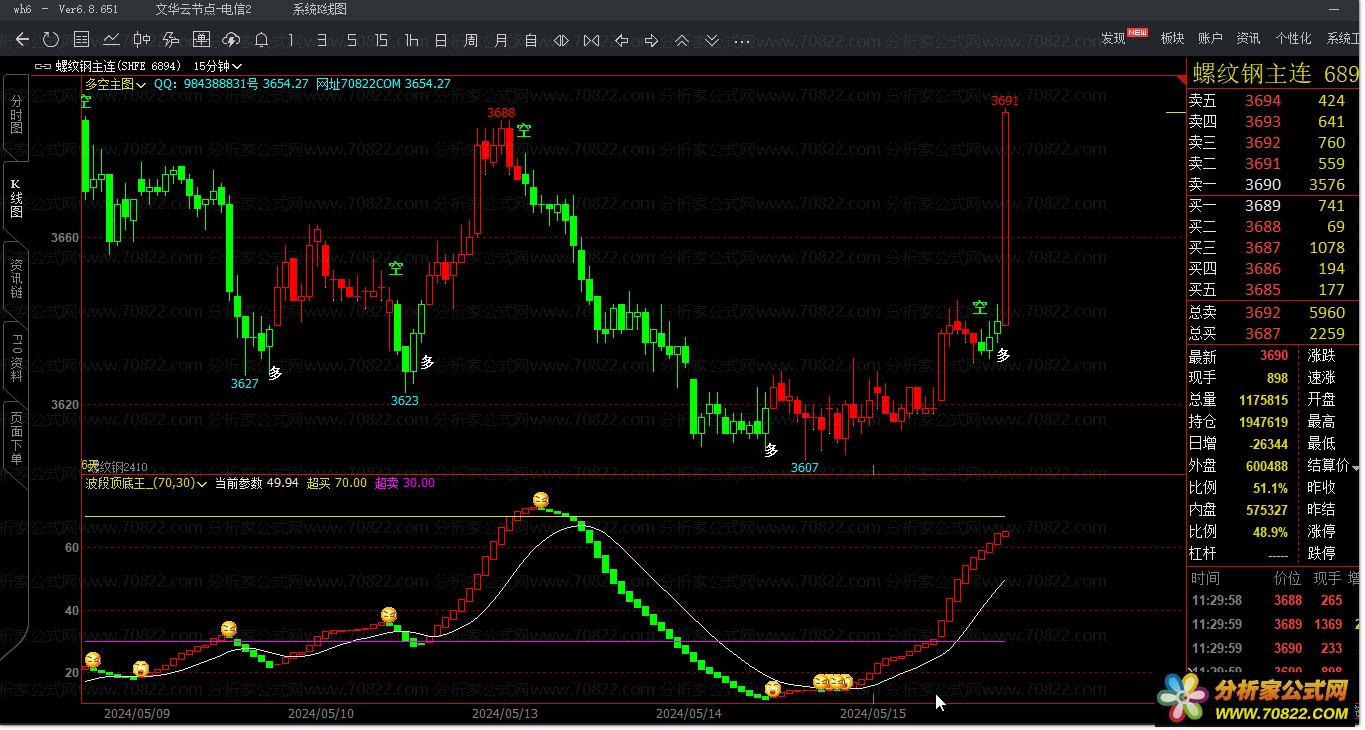Viewport: 1365px width, 730px height.
Task: Open the 页面下单 side tab
Action: click(16, 438)
